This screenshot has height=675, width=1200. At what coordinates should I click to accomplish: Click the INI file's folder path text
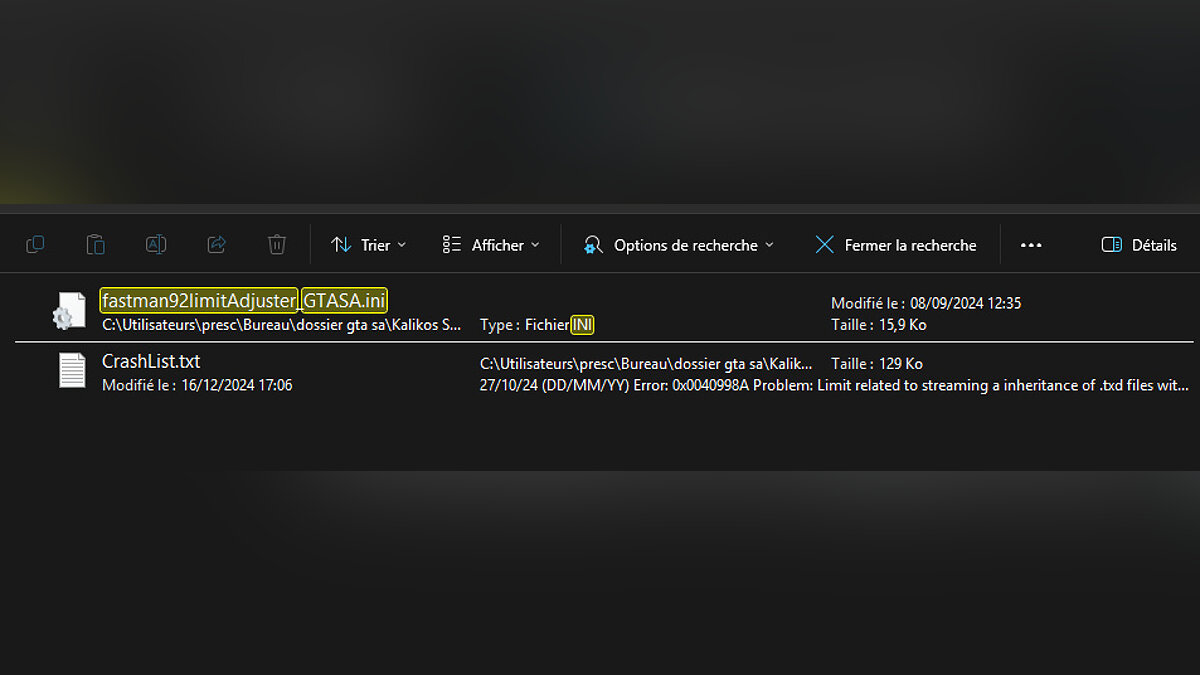[x=281, y=325]
